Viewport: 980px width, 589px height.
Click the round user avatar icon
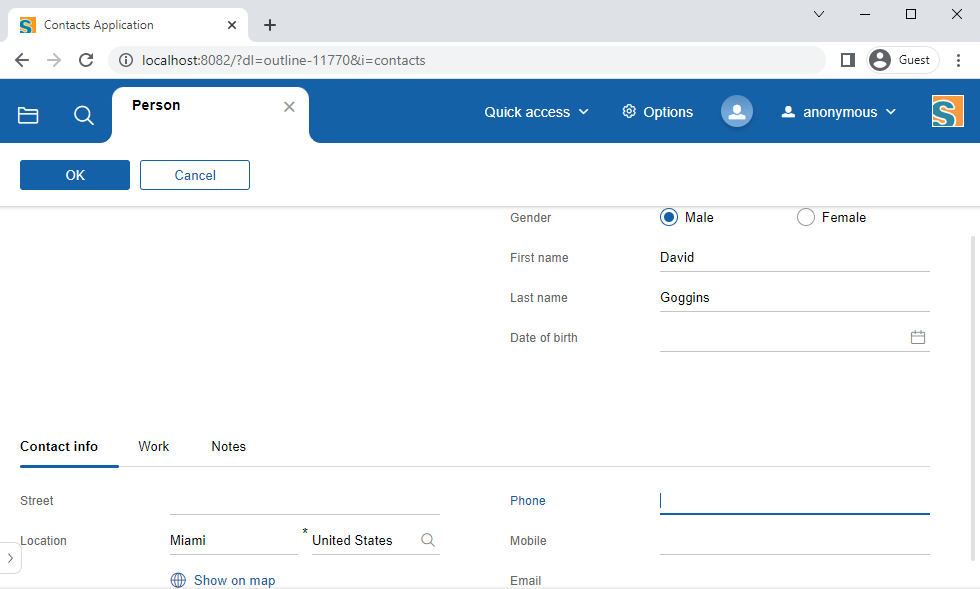click(x=737, y=112)
